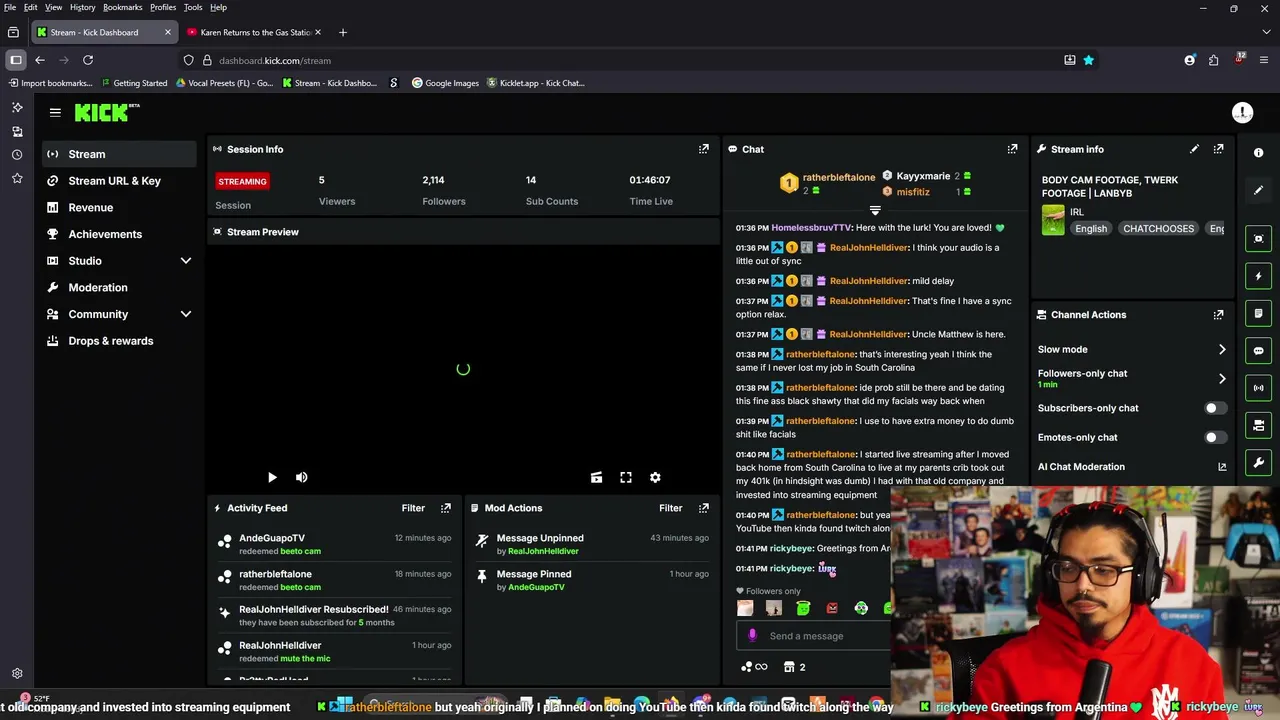Click the broadcast signal sidebar icon
Screen dimensions: 1280x720
(x=1258, y=388)
